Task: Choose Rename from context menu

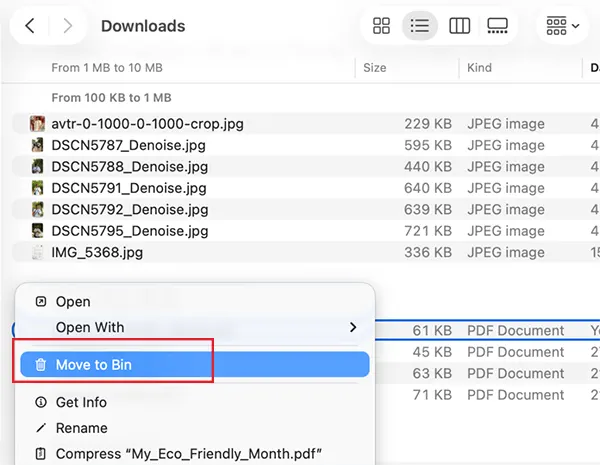Action: [x=195, y=428]
